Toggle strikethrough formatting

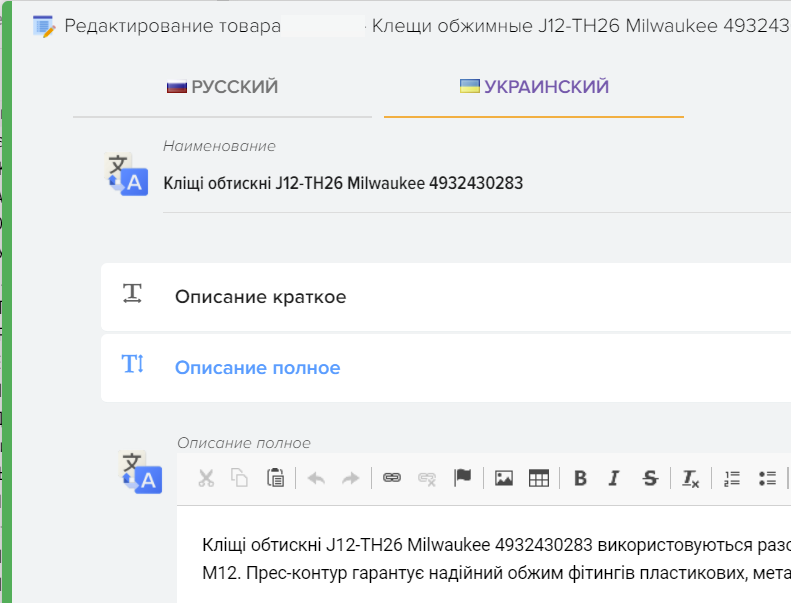point(650,478)
